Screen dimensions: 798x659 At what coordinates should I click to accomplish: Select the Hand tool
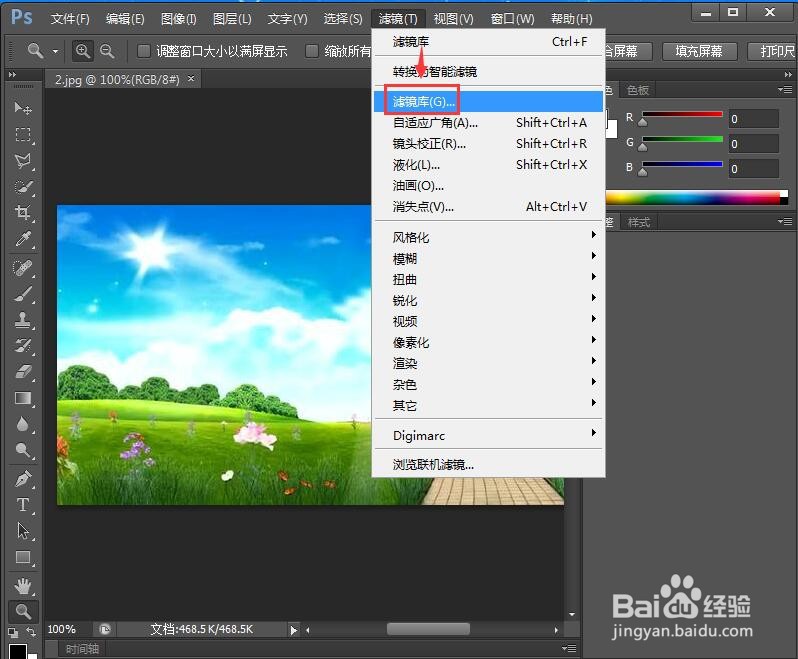pyautogui.click(x=22, y=586)
